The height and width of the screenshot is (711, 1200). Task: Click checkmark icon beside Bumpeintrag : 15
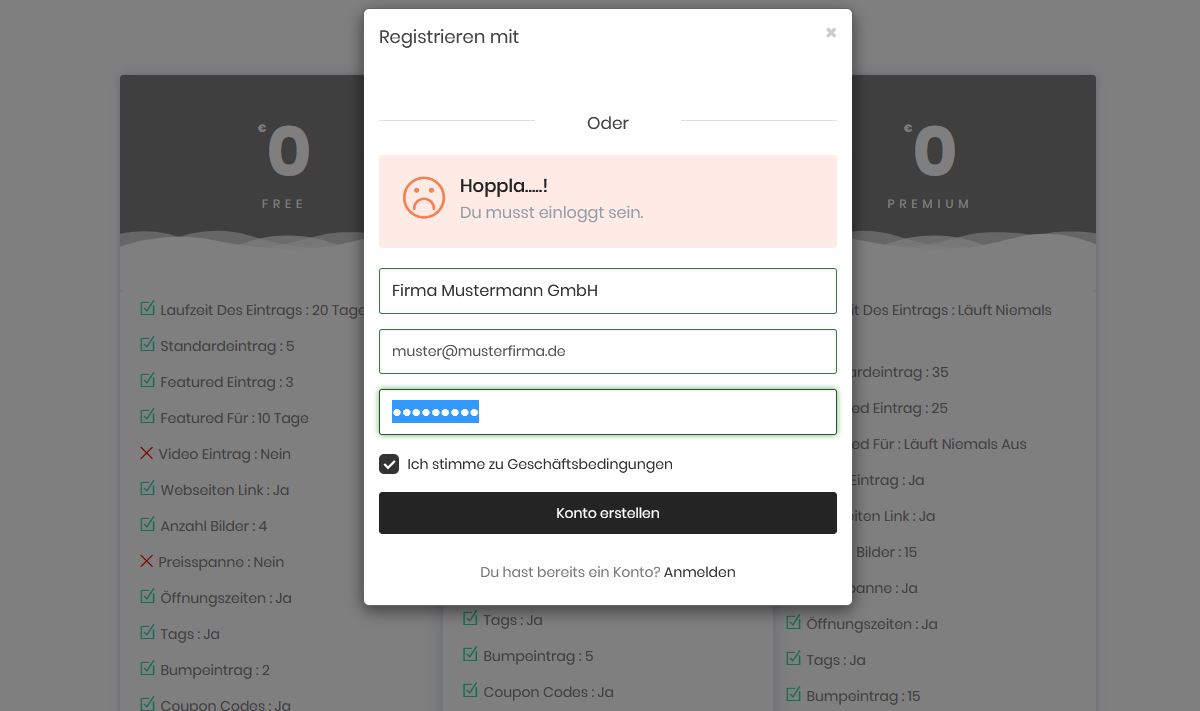[x=794, y=695]
